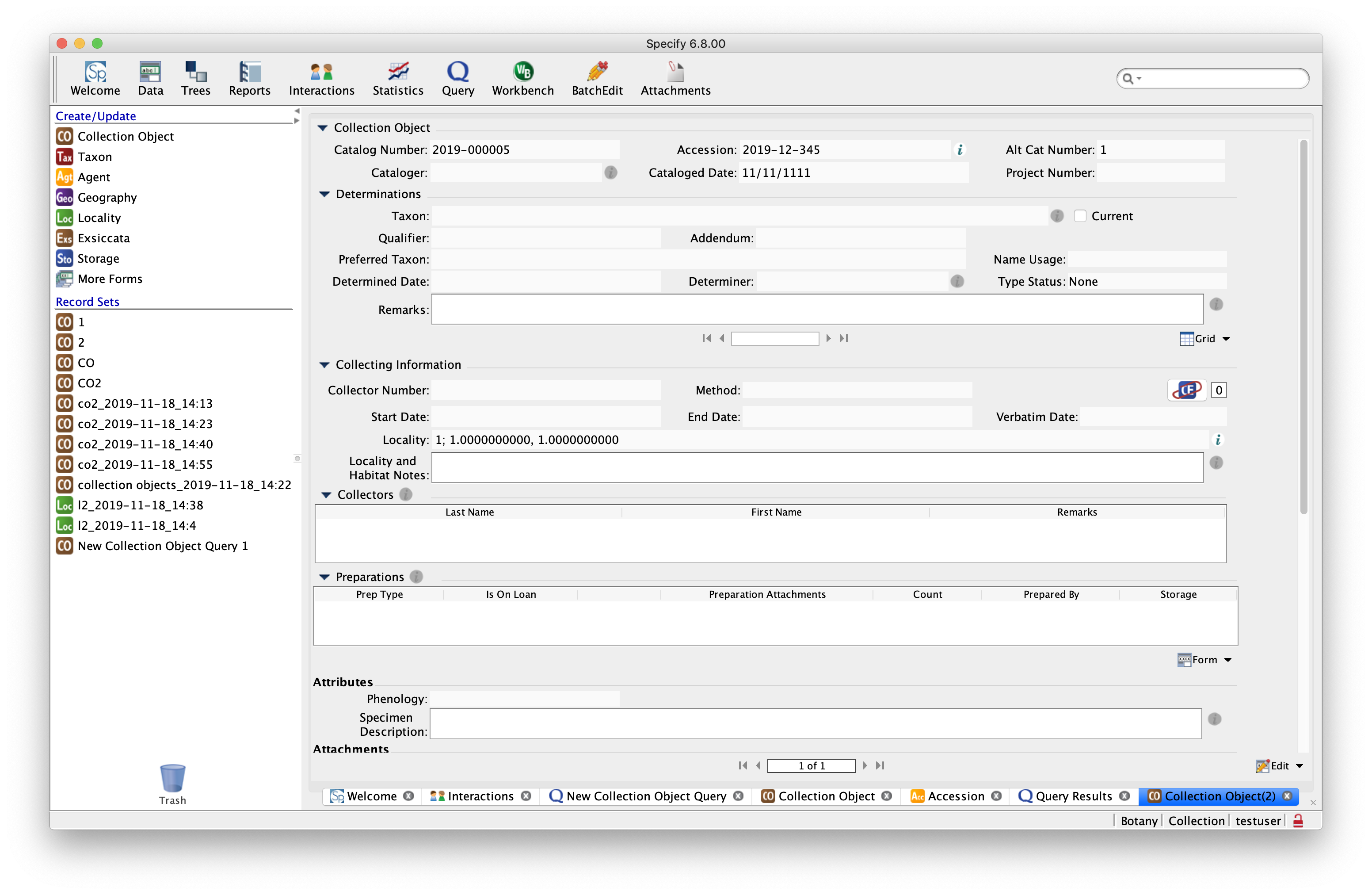
Task: Open the Trees module
Action: [x=195, y=78]
